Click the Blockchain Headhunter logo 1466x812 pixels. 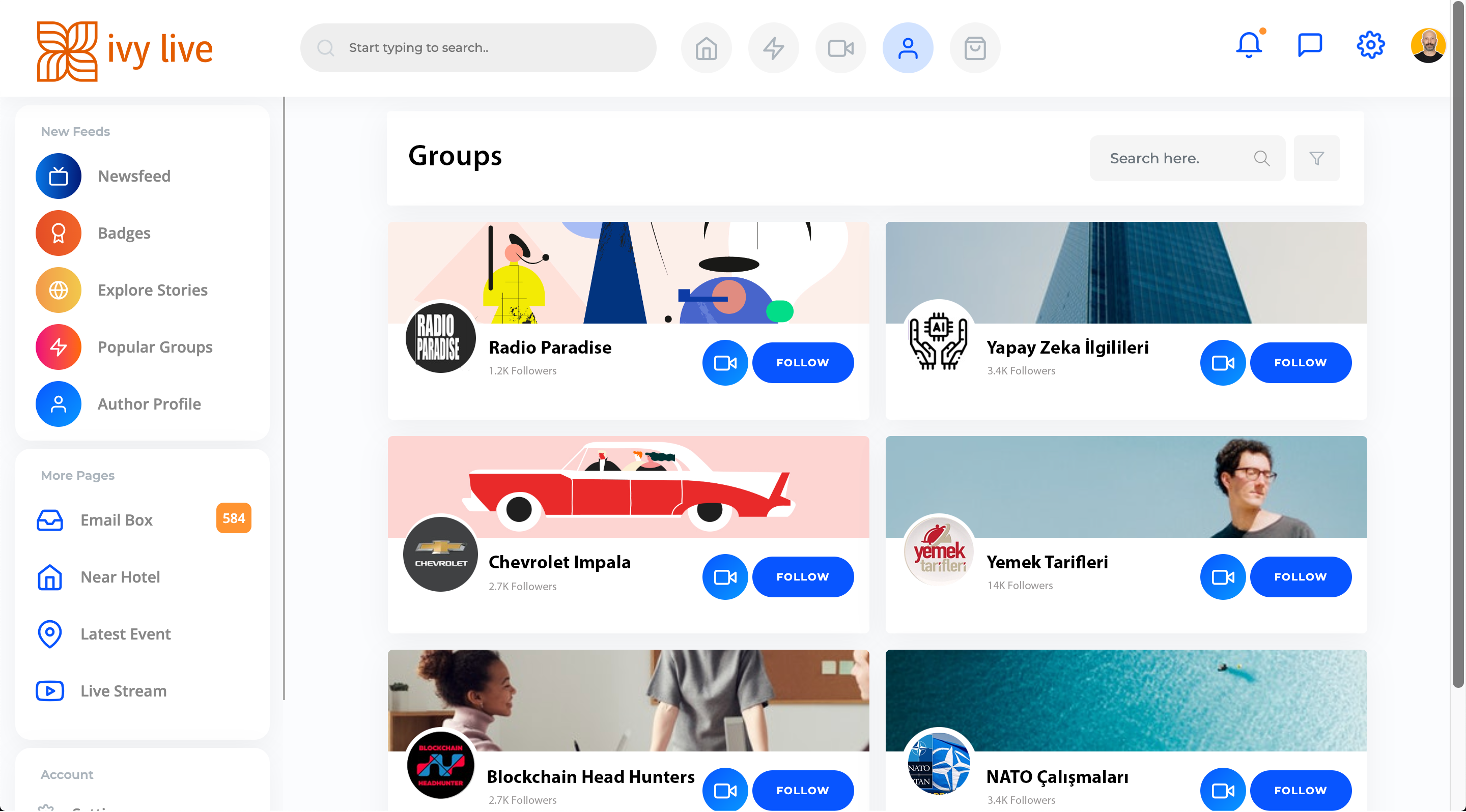tap(440, 765)
